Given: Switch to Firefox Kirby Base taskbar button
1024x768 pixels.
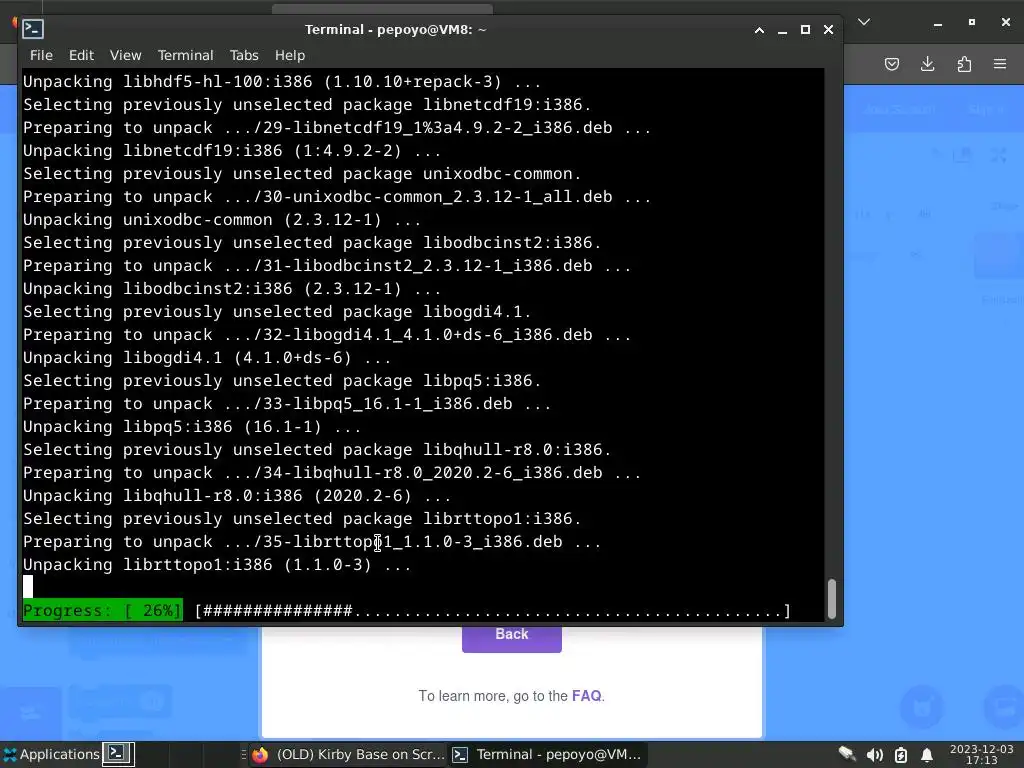Looking at the screenshot, I should coord(348,754).
